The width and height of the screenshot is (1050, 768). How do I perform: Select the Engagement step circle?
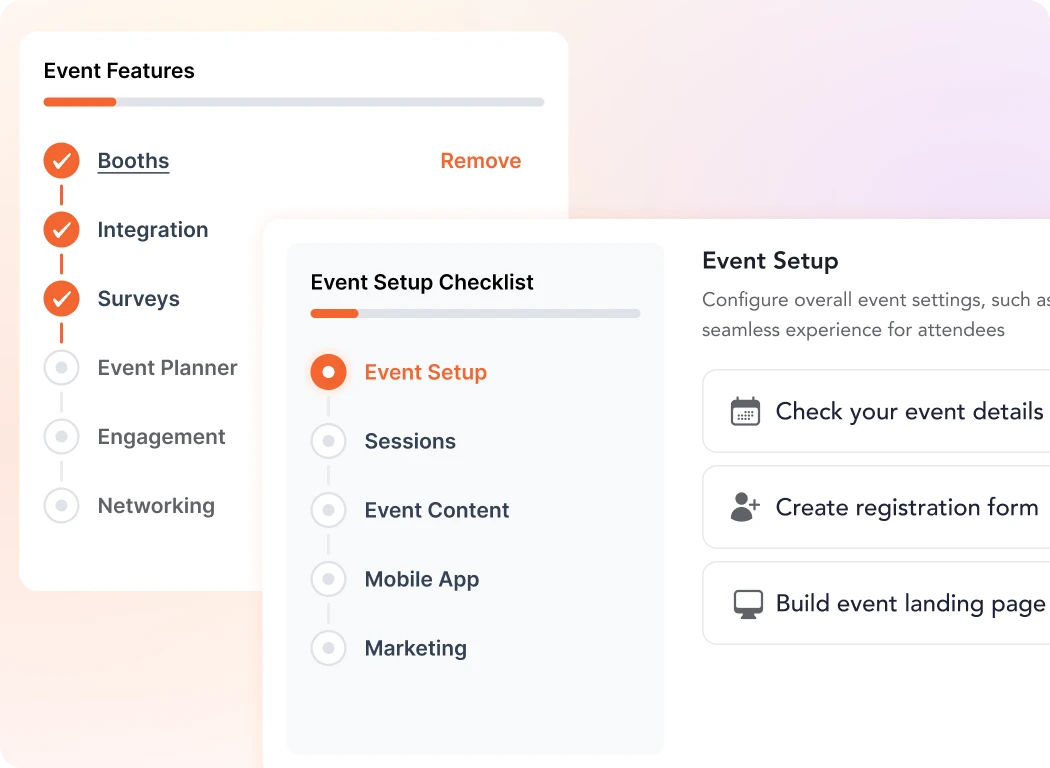coord(61,436)
